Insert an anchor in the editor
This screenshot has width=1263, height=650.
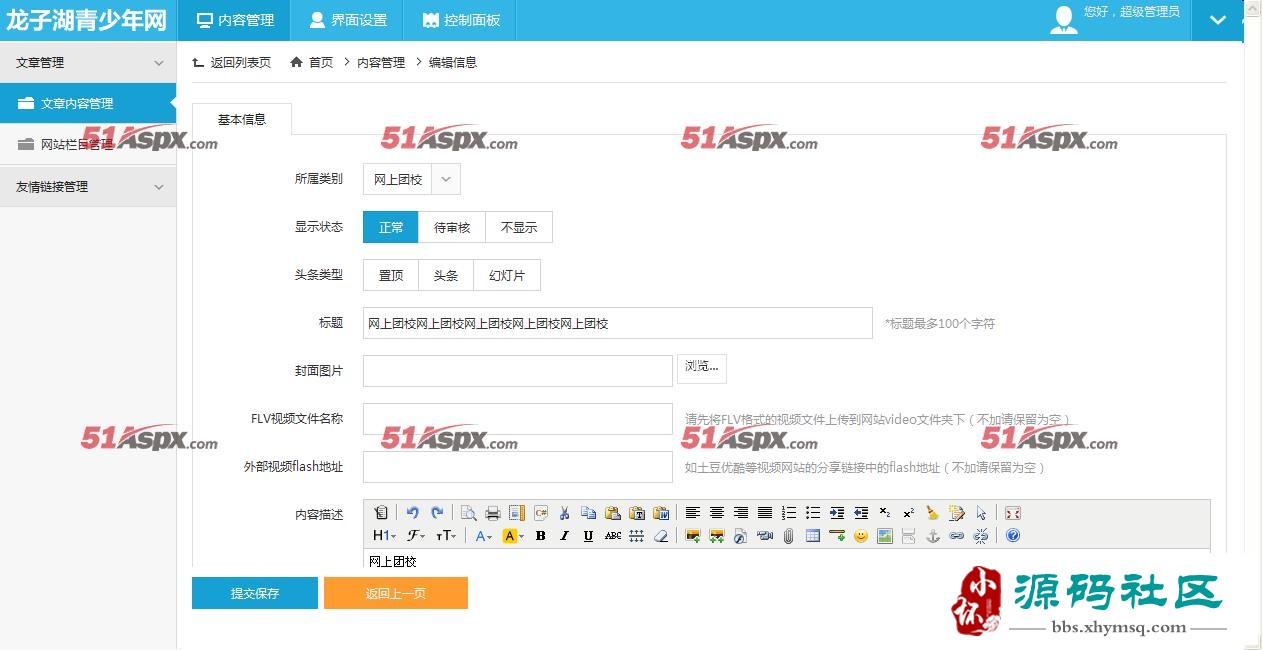click(933, 536)
